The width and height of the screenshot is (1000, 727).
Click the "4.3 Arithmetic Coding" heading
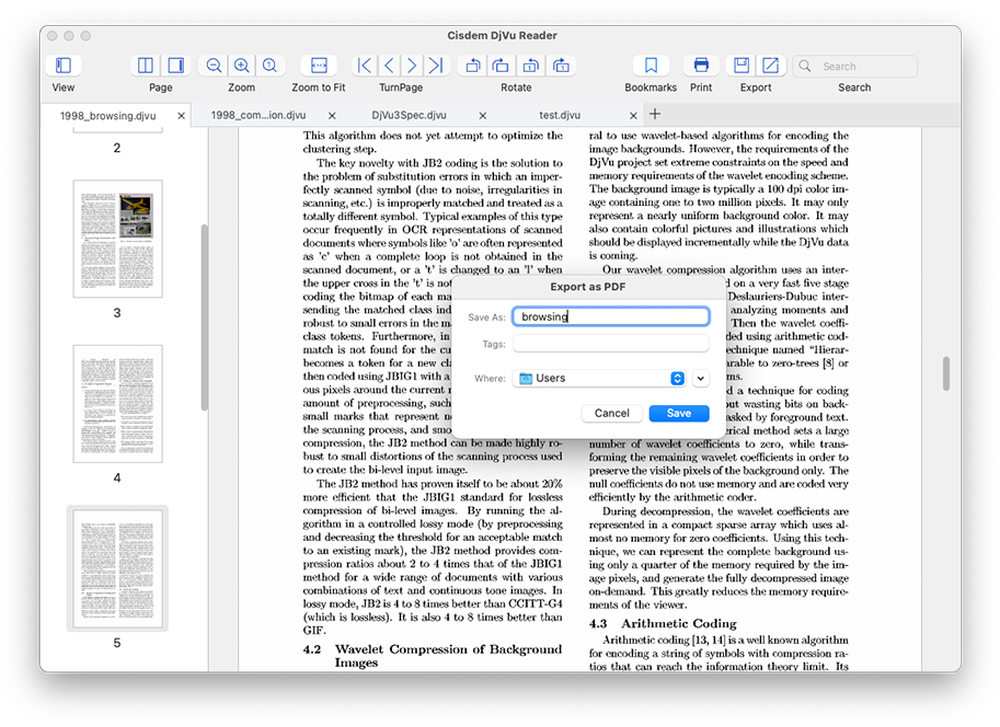point(663,624)
